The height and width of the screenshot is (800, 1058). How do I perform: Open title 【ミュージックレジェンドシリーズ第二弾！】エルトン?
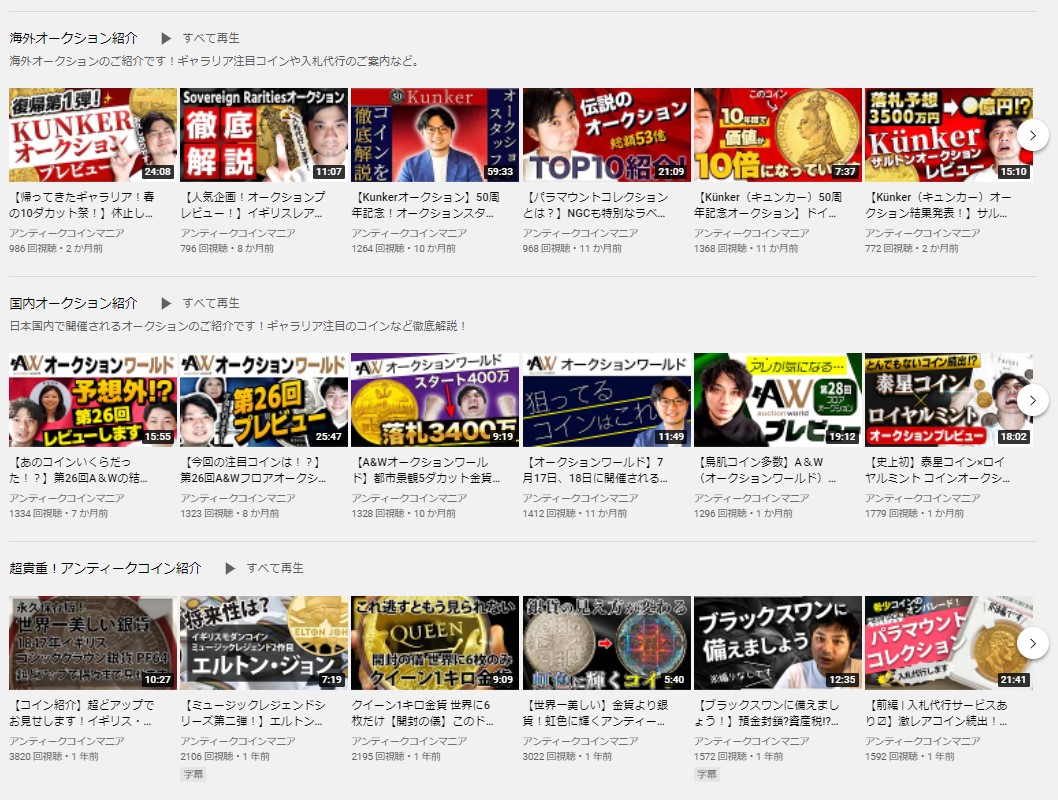253,713
